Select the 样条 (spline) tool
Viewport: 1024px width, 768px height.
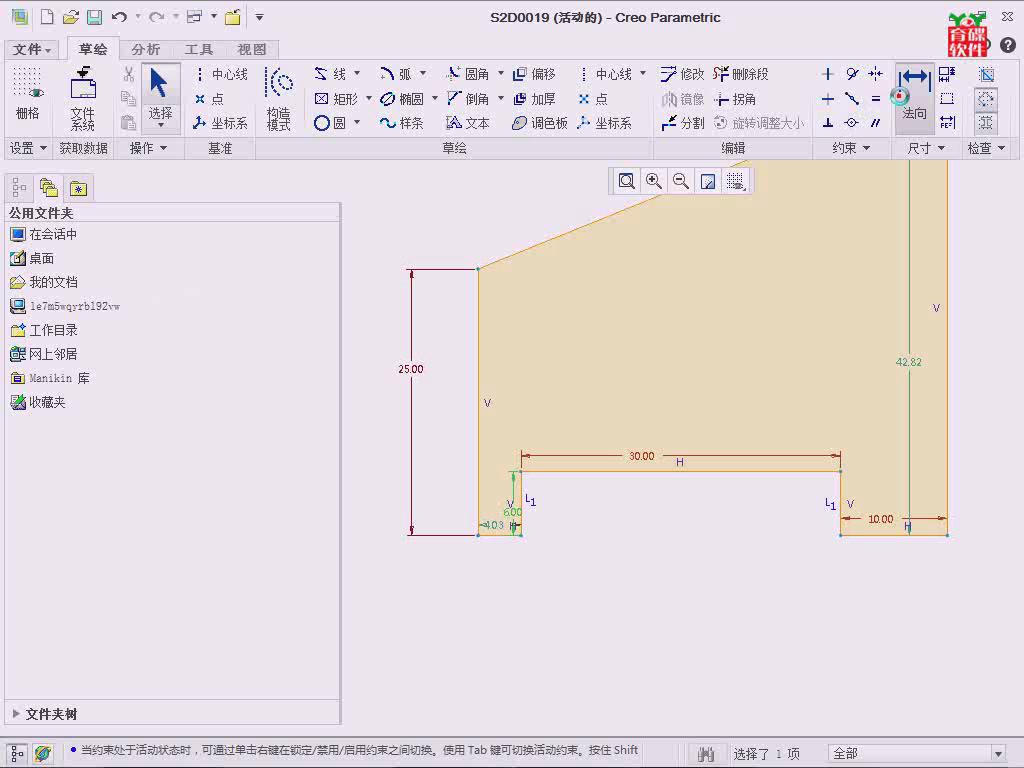(x=402, y=123)
